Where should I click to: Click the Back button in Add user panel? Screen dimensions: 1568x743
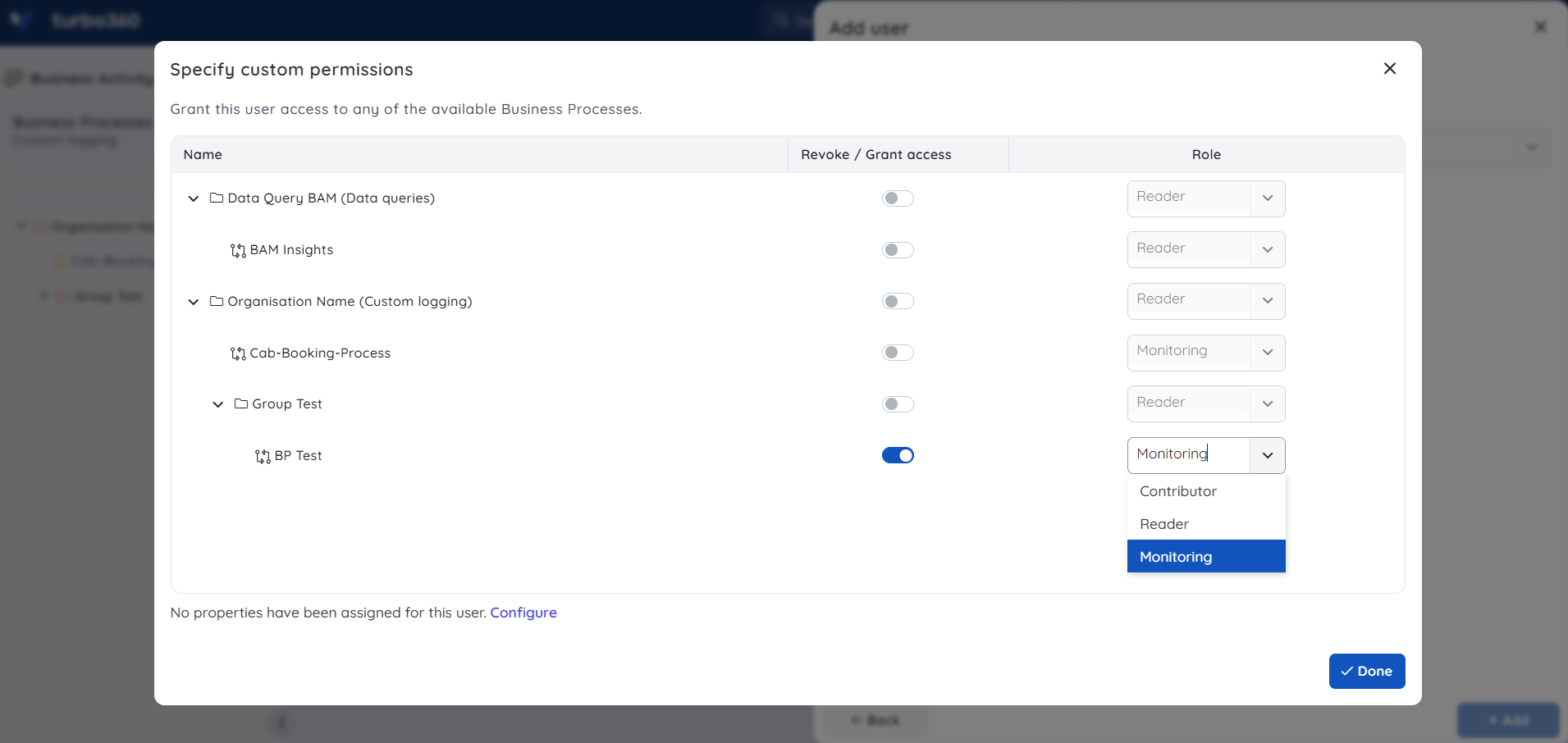[875, 720]
